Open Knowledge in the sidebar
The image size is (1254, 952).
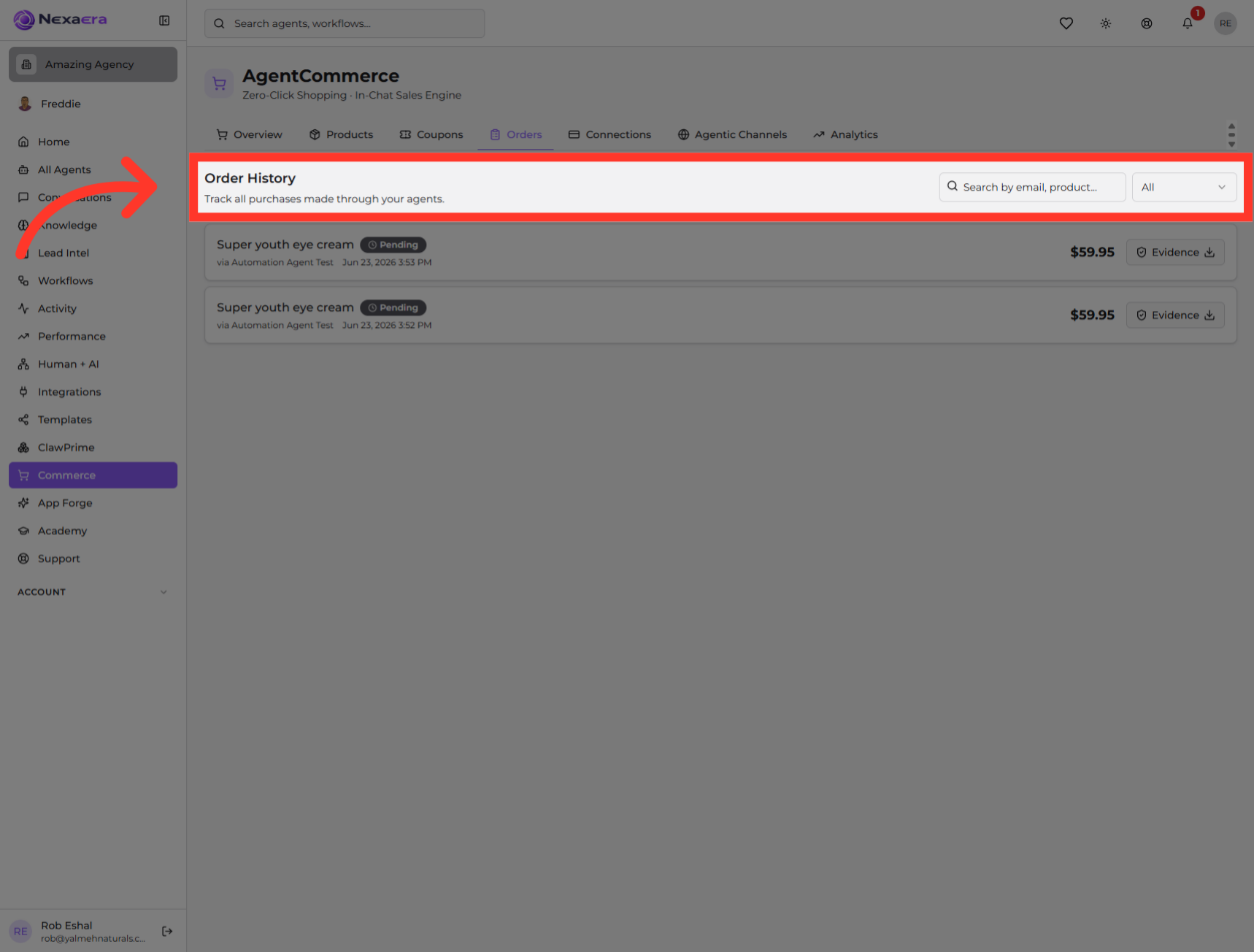click(x=93, y=225)
